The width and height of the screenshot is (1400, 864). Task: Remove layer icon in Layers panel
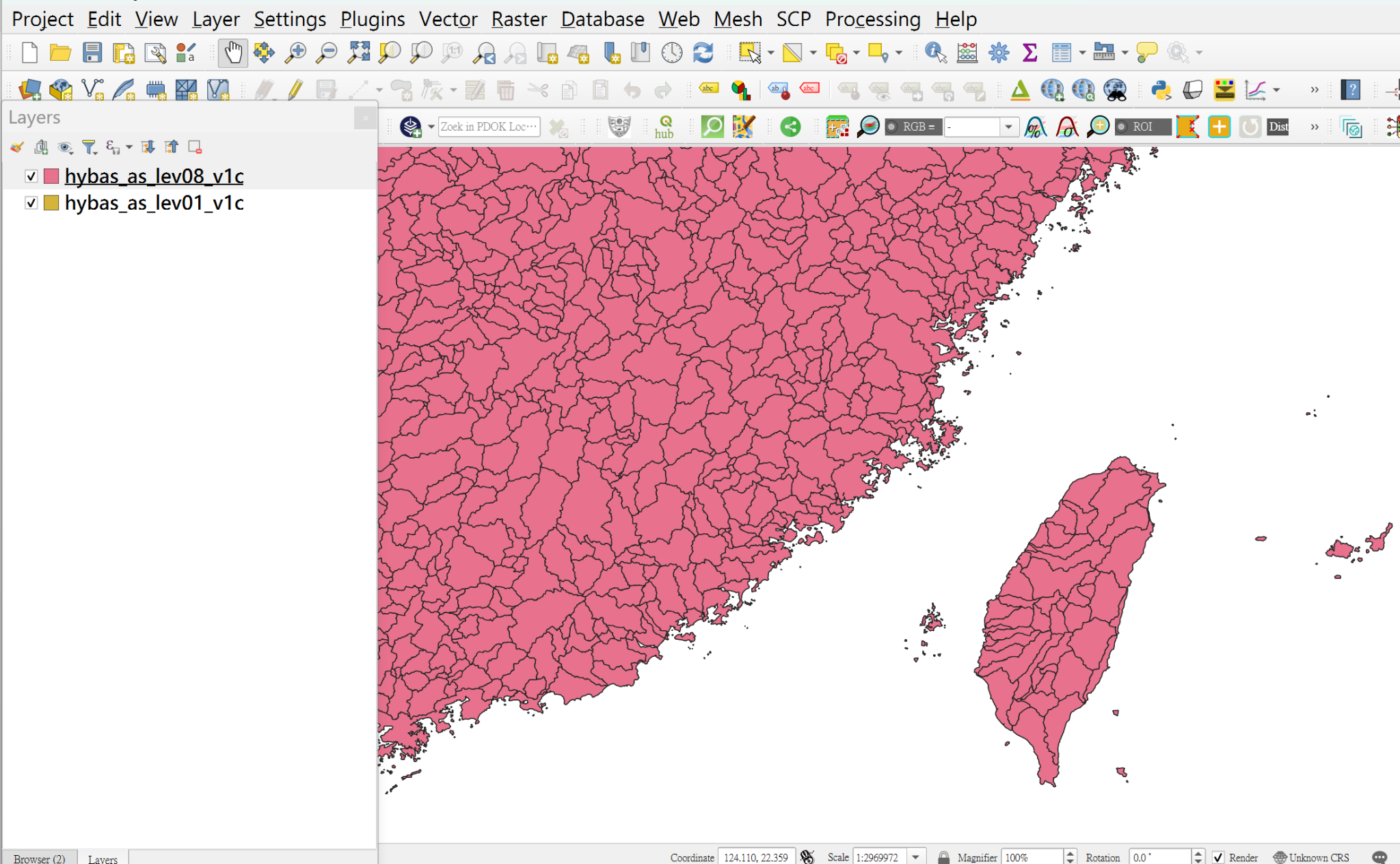point(195,147)
